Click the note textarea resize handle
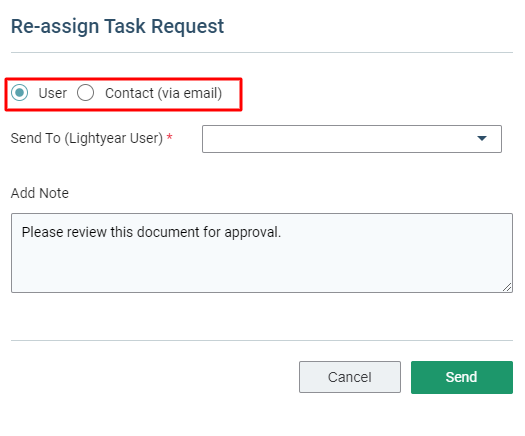 [x=507, y=287]
